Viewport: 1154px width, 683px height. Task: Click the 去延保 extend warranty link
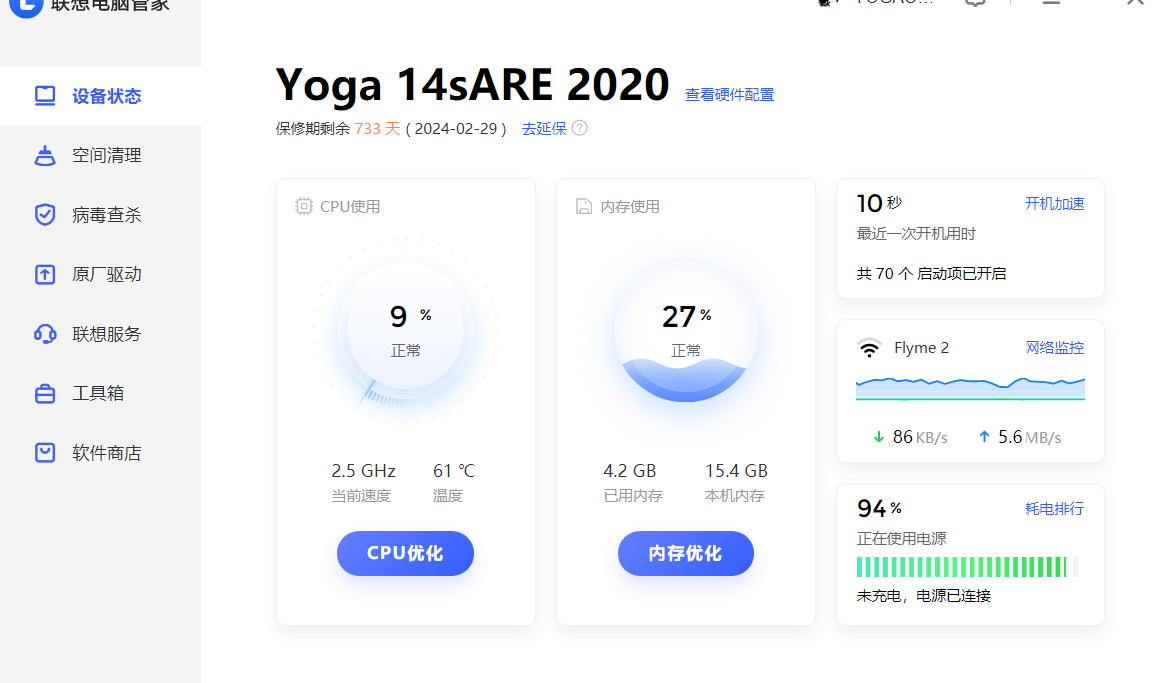544,129
